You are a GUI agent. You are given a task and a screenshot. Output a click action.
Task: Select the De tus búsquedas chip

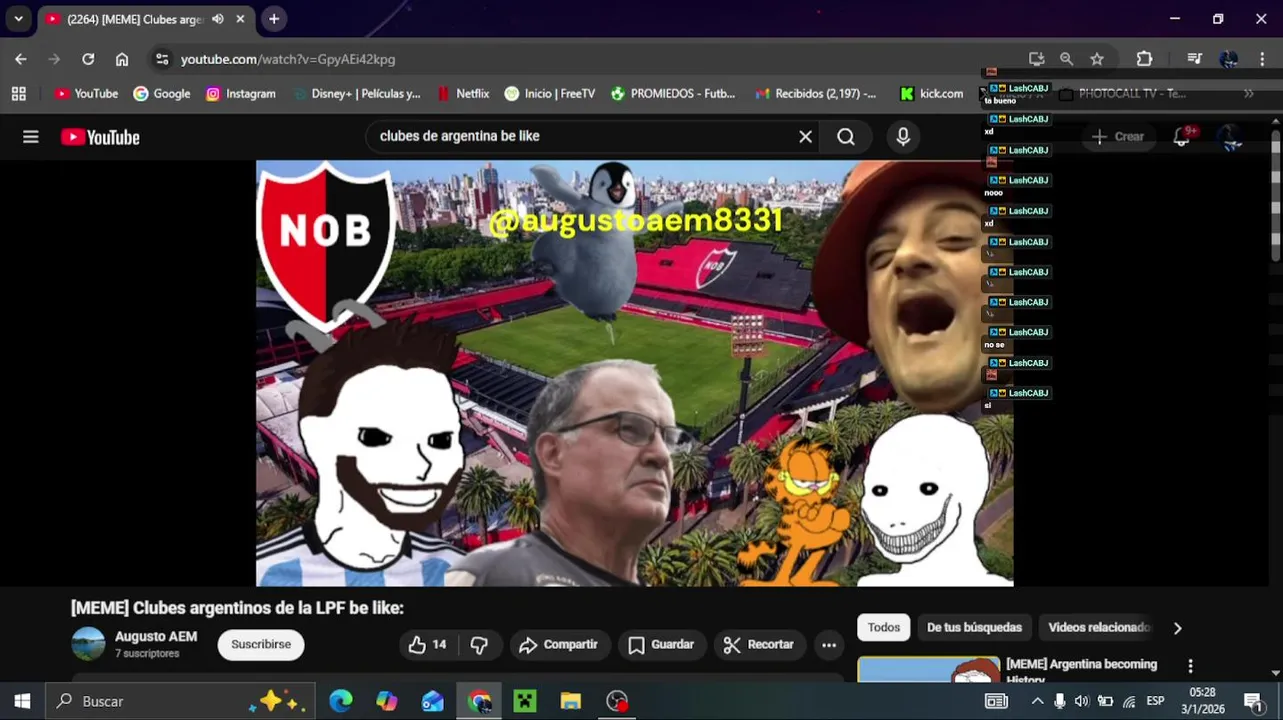tap(974, 628)
